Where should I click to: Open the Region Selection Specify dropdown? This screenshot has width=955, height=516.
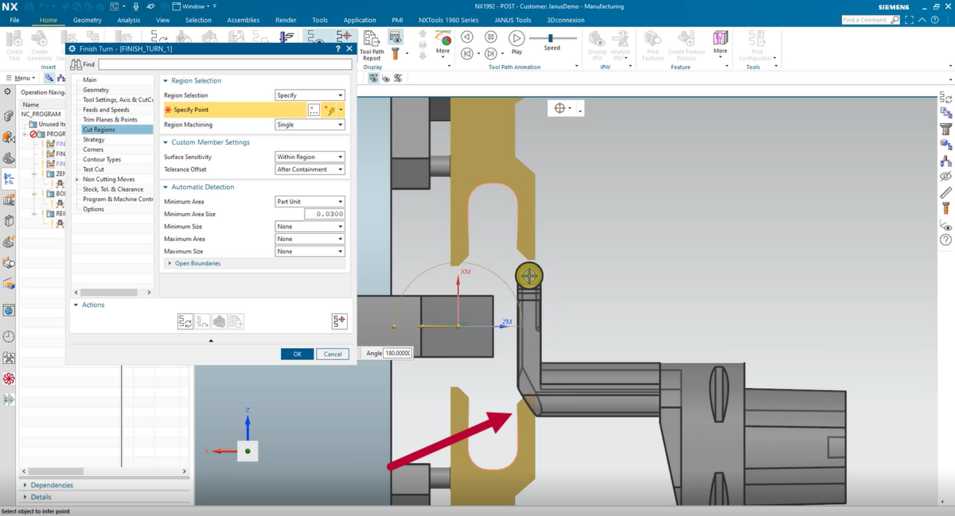pyautogui.click(x=310, y=95)
